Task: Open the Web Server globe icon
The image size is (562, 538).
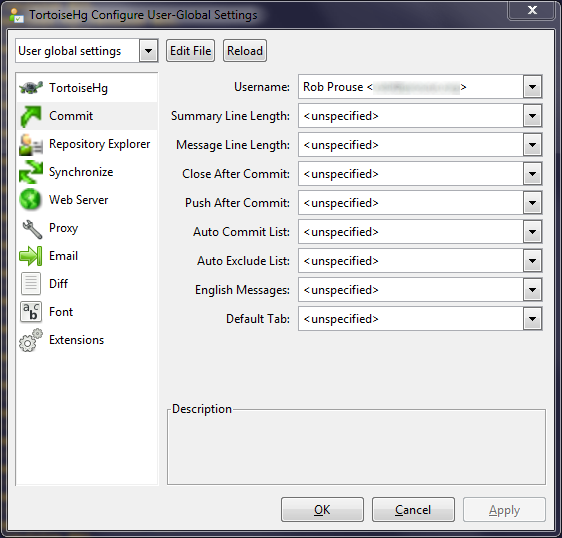Action: [x=30, y=200]
